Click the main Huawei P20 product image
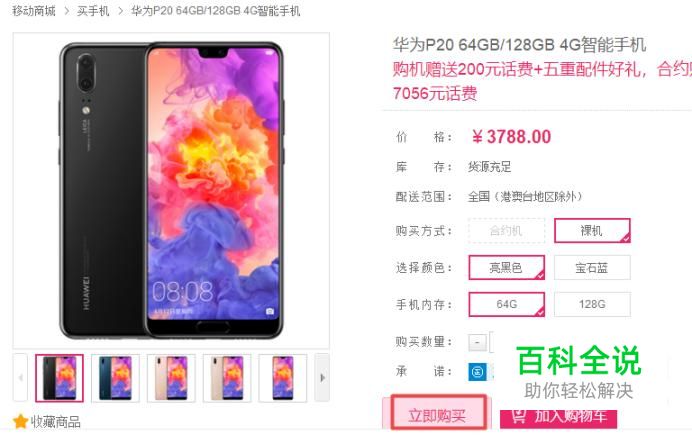 tap(171, 191)
